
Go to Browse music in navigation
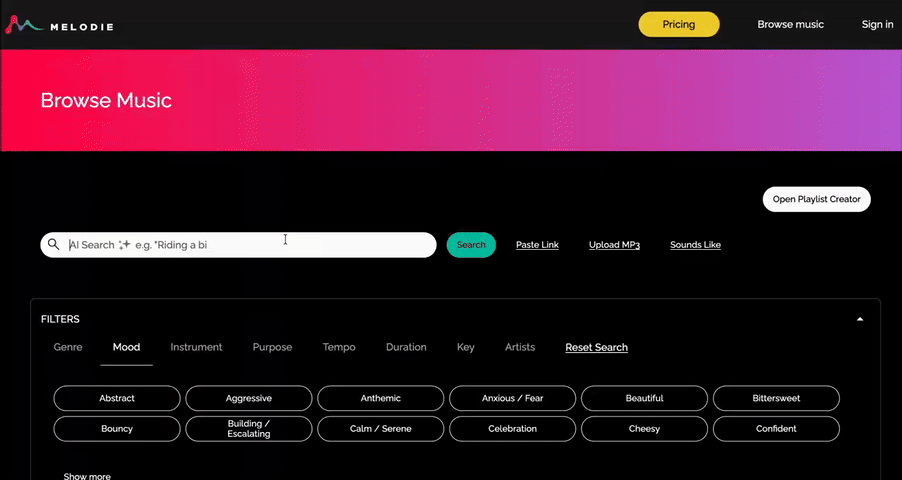790,24
